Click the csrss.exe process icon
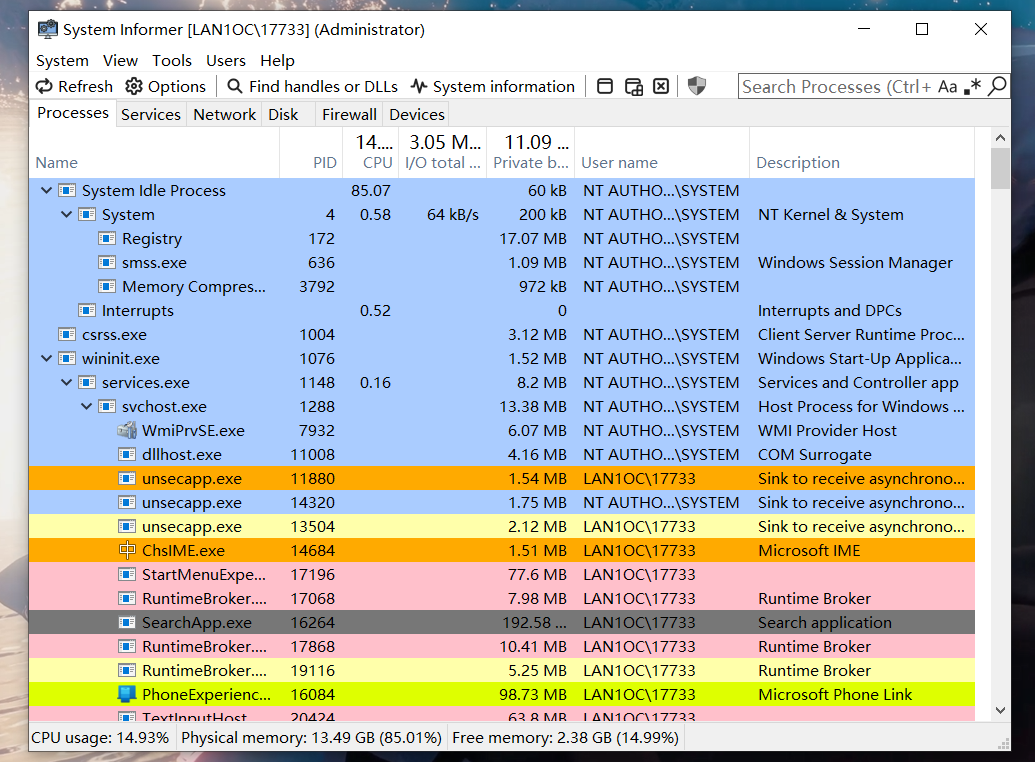This screenshot has height=762, width=1035. pyautogui.click(x=67, y=335)
